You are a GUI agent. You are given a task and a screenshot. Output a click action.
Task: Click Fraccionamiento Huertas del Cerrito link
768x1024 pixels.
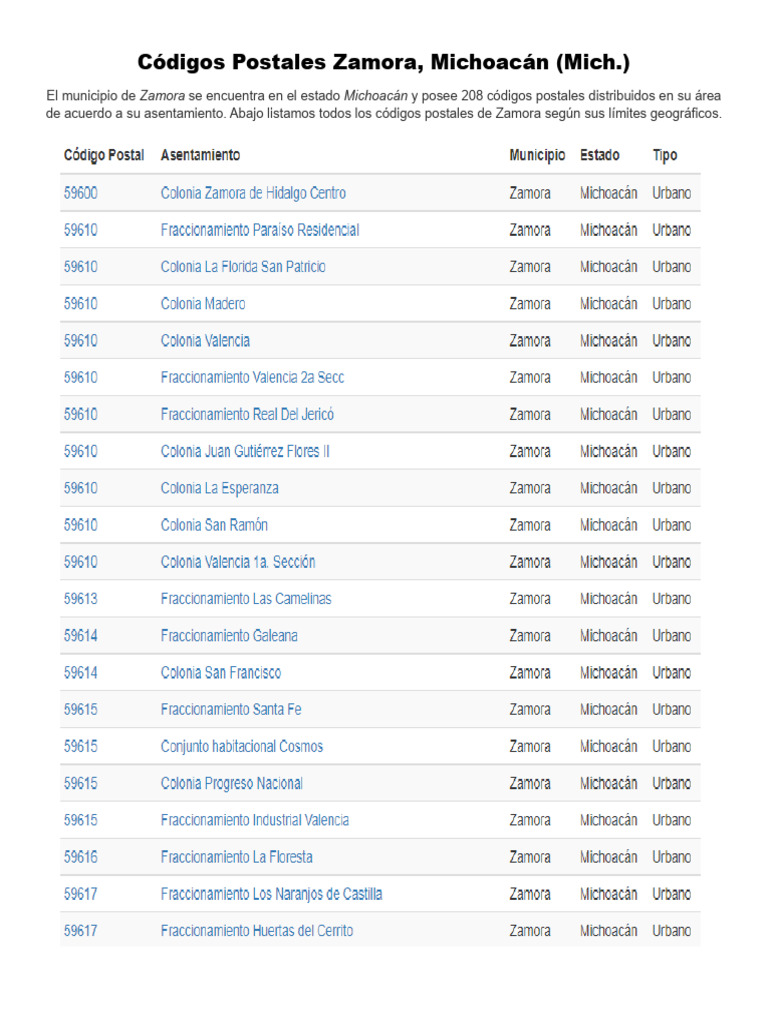tap(257, 931)
